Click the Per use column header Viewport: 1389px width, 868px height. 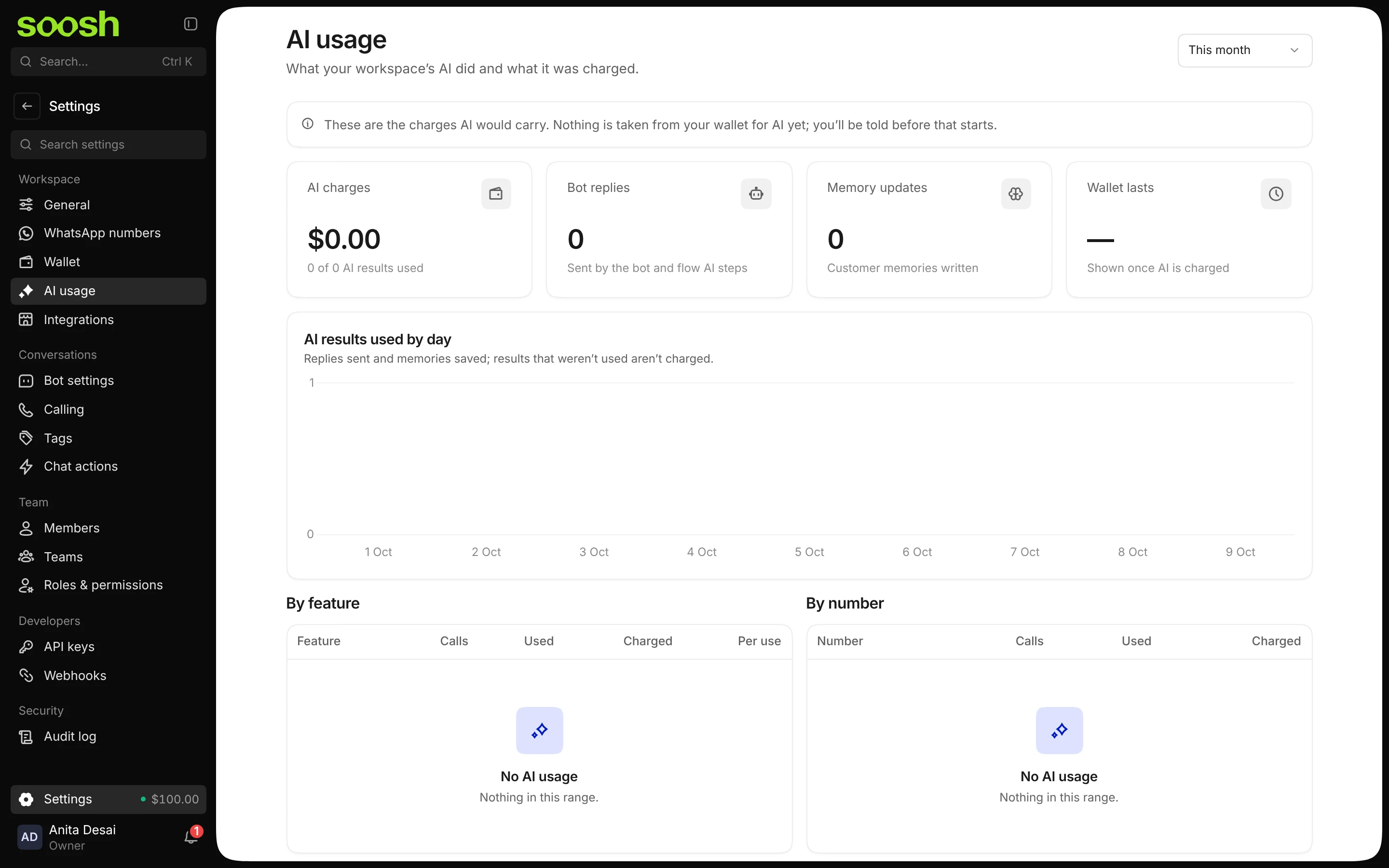click(x=759, y=641)
